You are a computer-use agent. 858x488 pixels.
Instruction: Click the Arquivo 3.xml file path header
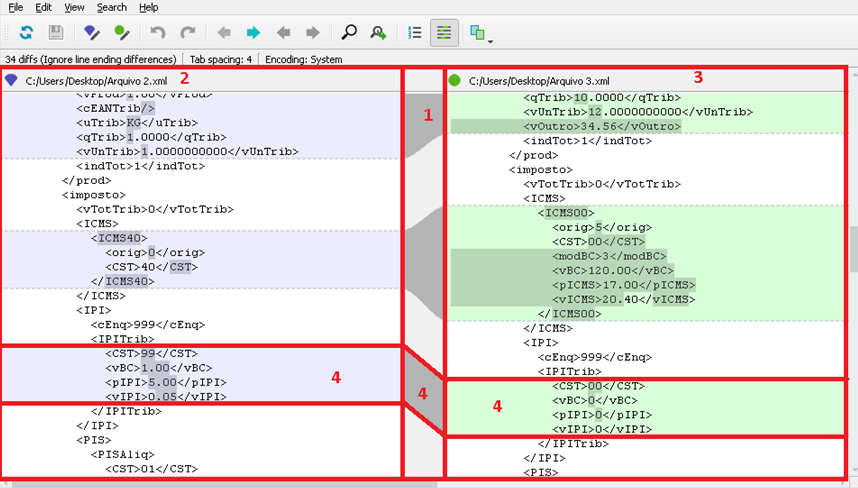[541, 80]
